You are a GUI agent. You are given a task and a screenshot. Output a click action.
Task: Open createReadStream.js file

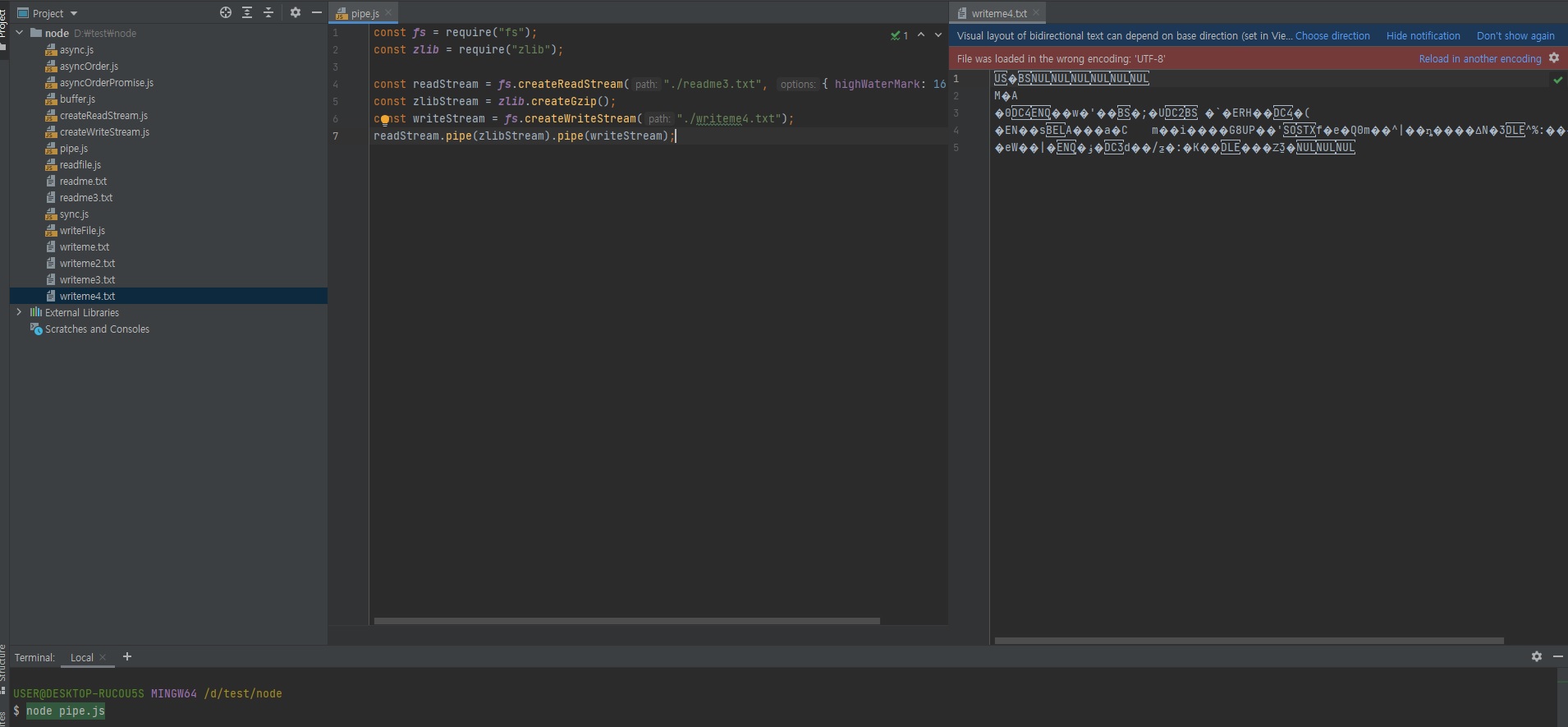pyautogui.click(x=103, y=116)
